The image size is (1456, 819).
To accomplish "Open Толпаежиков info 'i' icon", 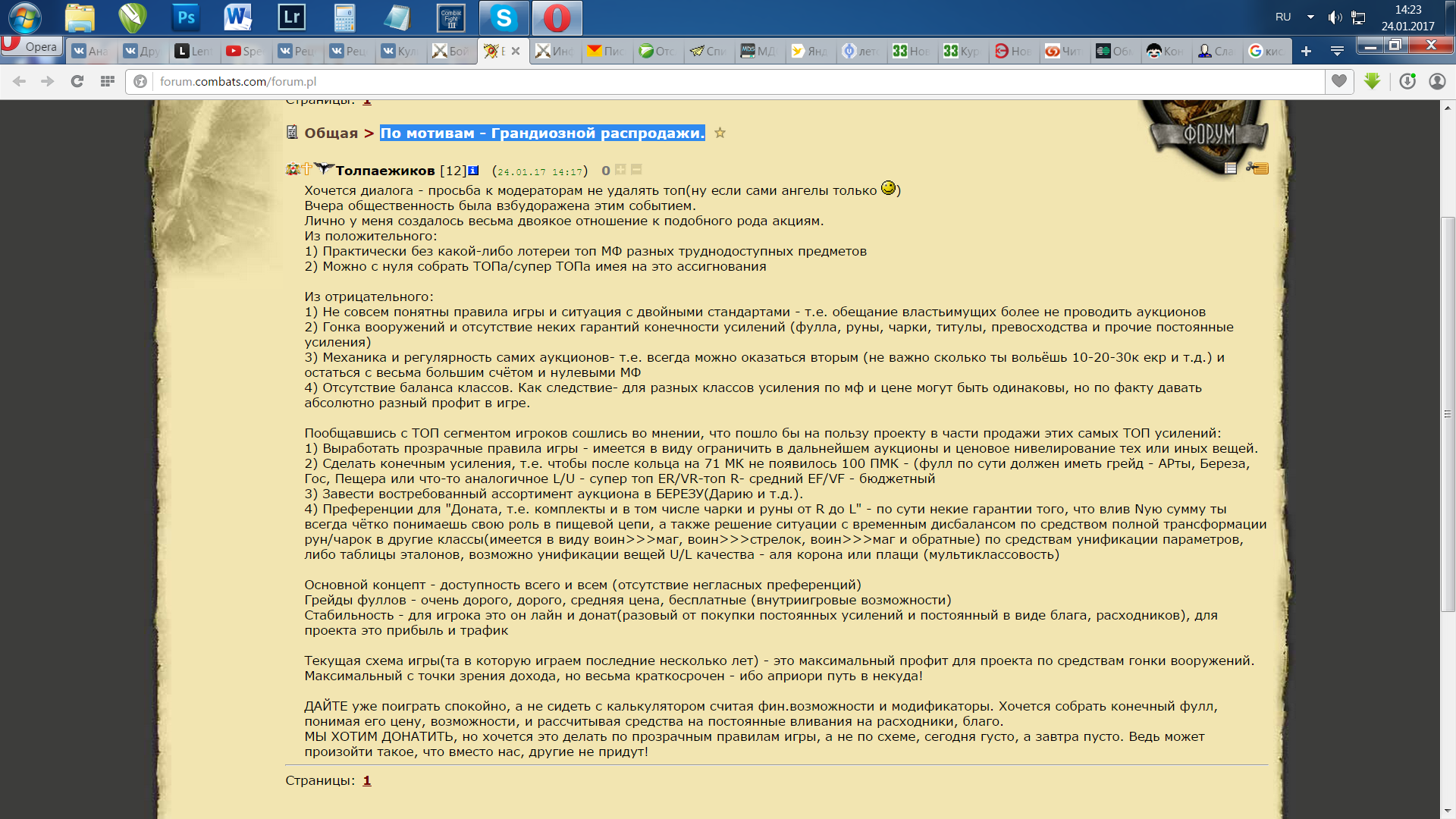I will coord(473,171).
